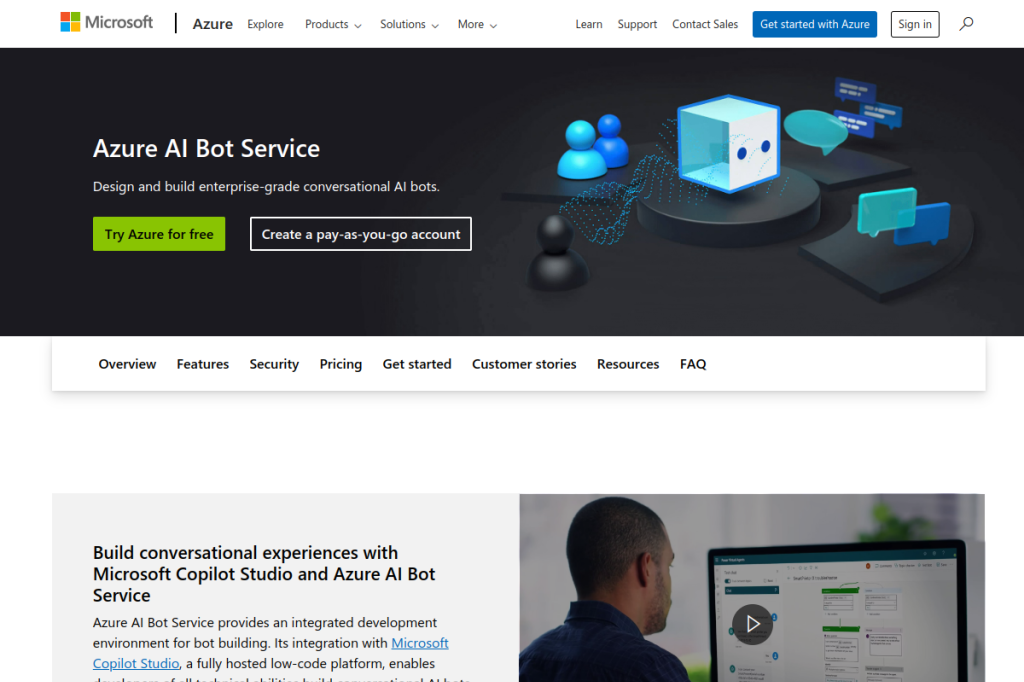Screen dimensions: 1024x682
Task: Jump to the Get started section tab
Action: coord(417,364)
